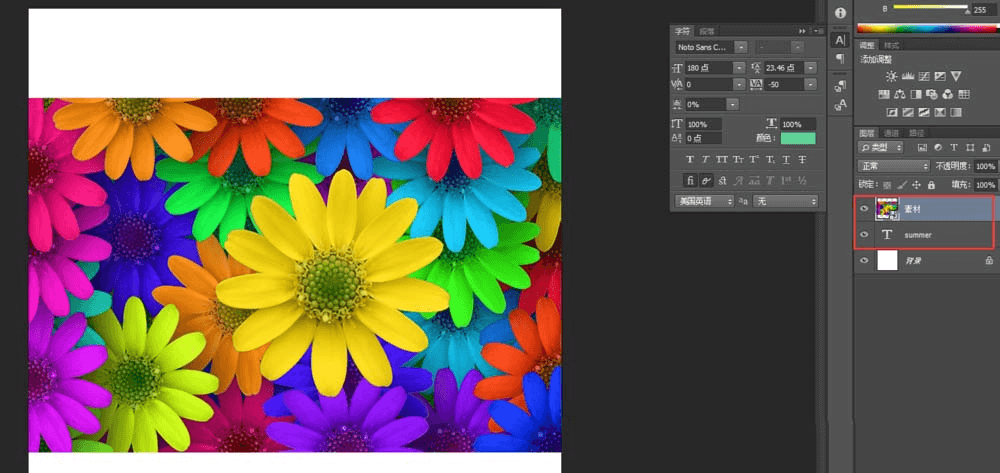Add a Photo Filter adjustment
Image resolution: width=1000 pixels, height=473 pixels.
932,94
